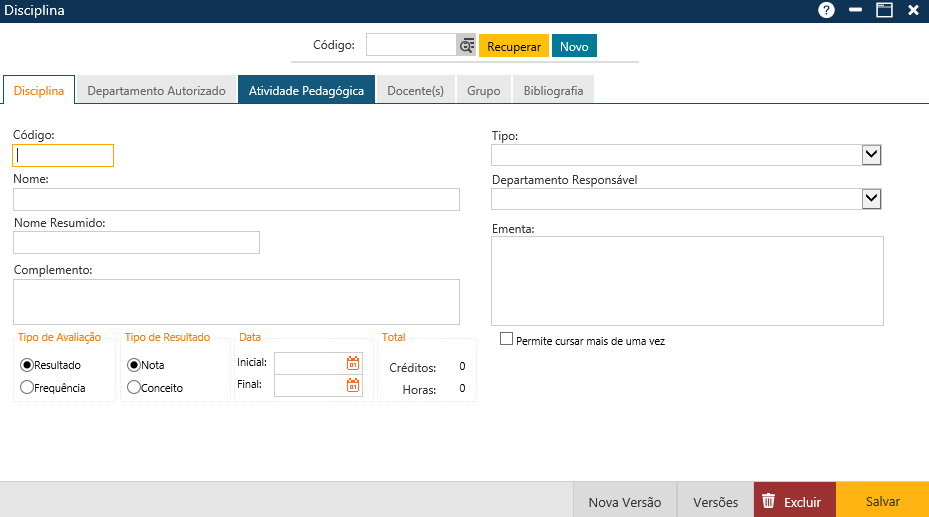Choose the Conceito result type
The height and width of the screenshot is (517, 929).
coord(134,388)
